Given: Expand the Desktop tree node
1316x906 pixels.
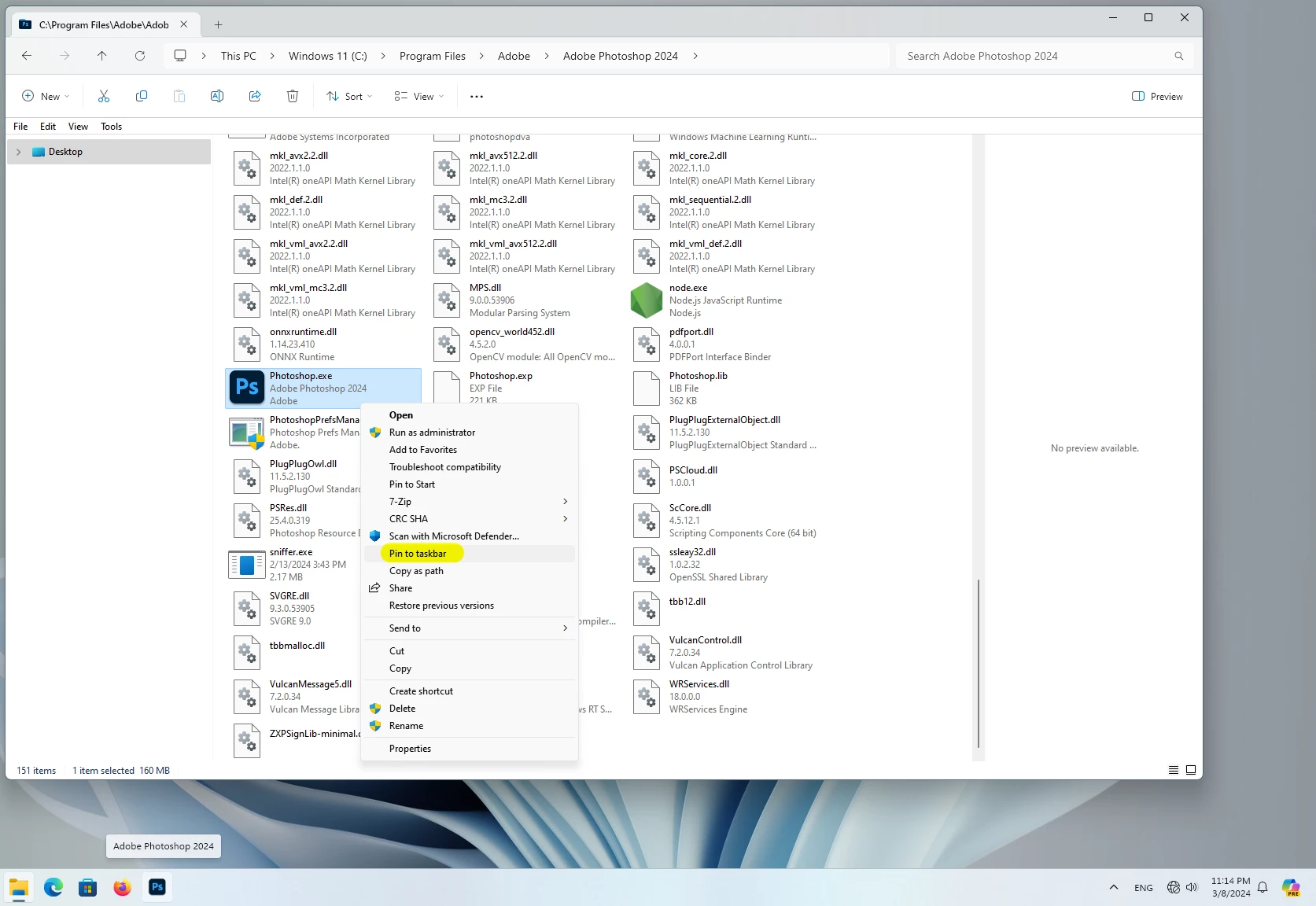Looking at the screenshot, I should click(x=18, y=152).
